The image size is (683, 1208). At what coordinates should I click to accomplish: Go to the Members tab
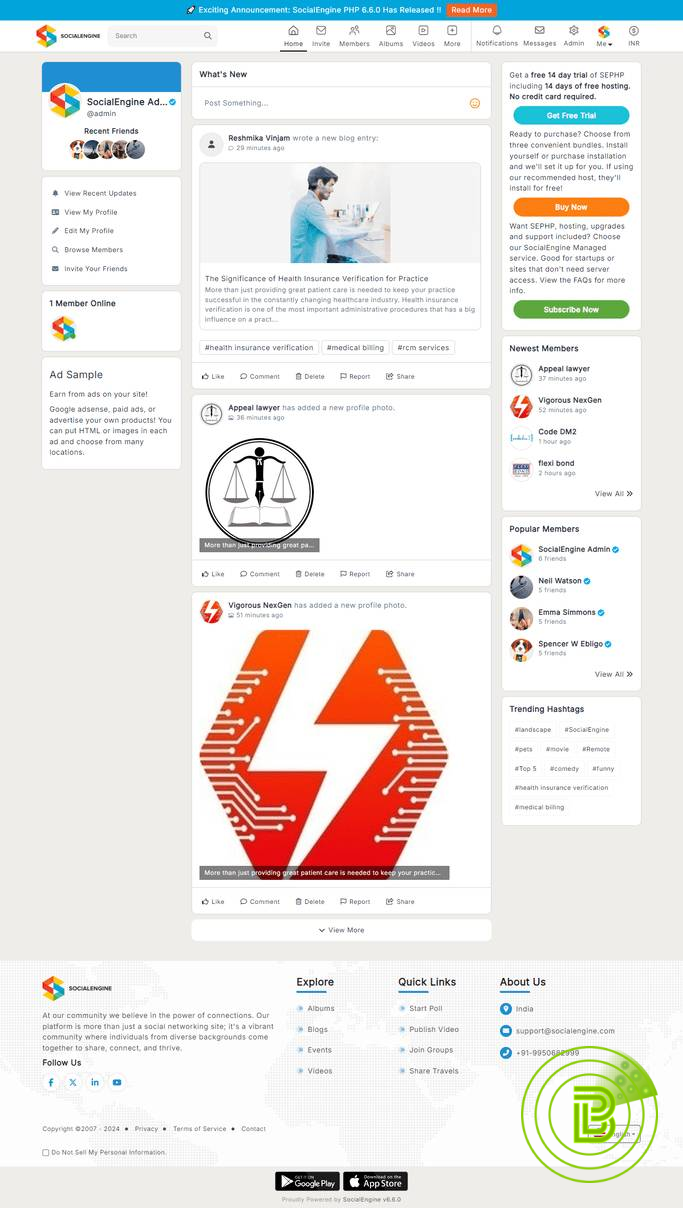[354, 35]
